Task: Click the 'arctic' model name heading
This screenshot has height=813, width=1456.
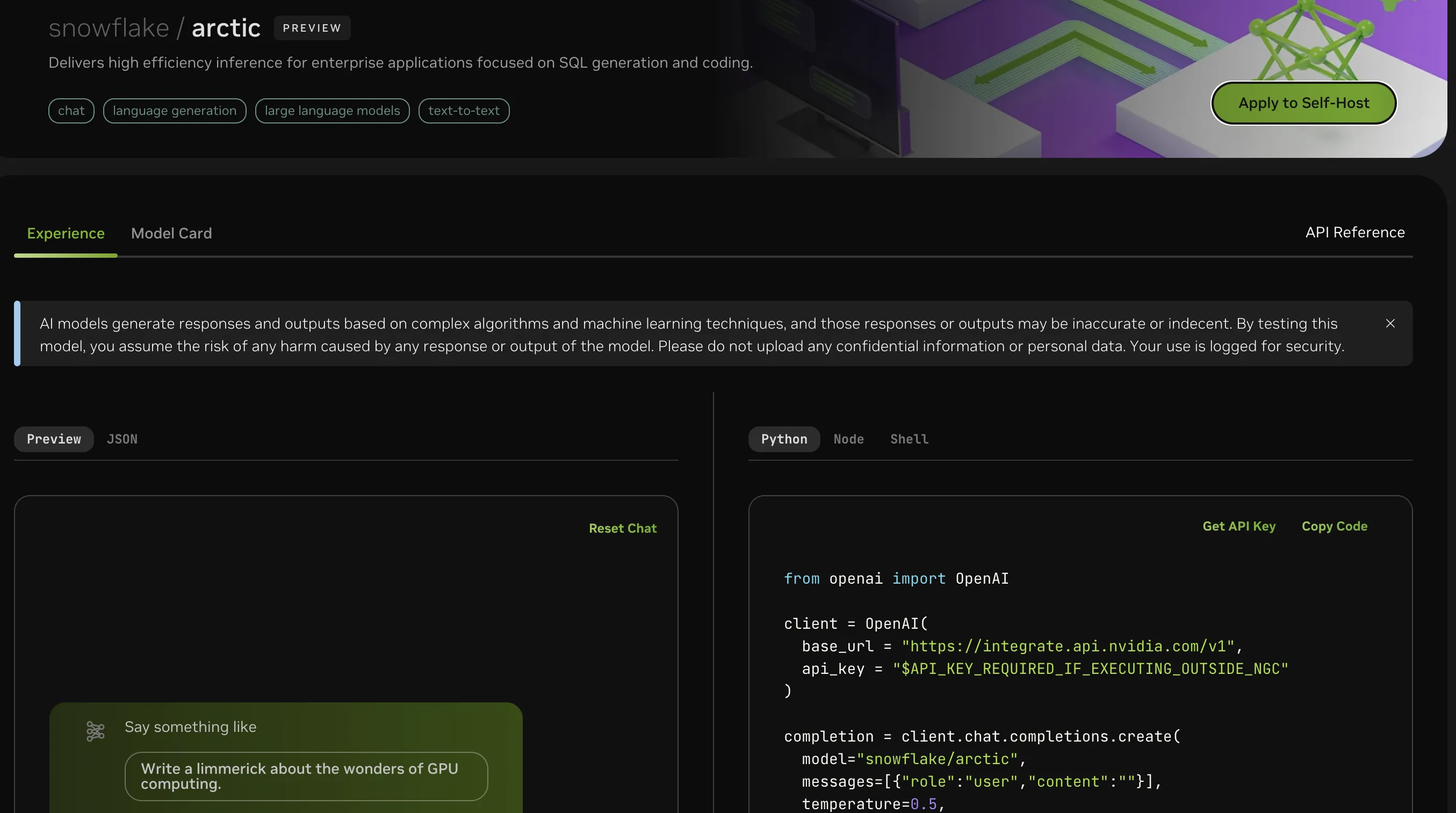Action: (x=226, y=28)
